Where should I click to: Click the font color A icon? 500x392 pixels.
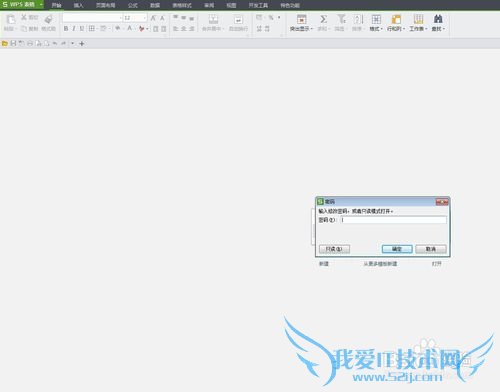(130, 29)
